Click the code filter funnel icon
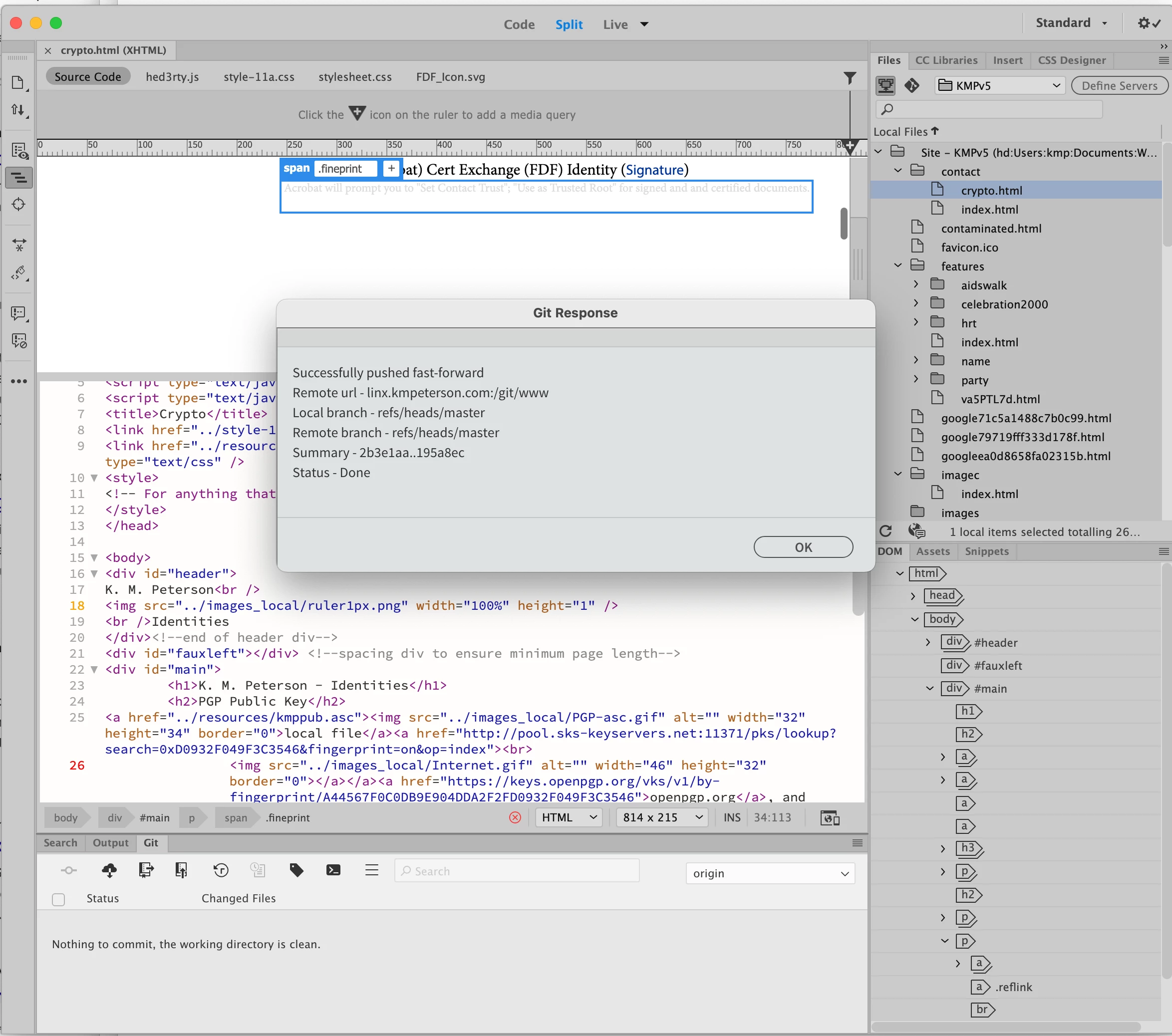 [850, 78]
